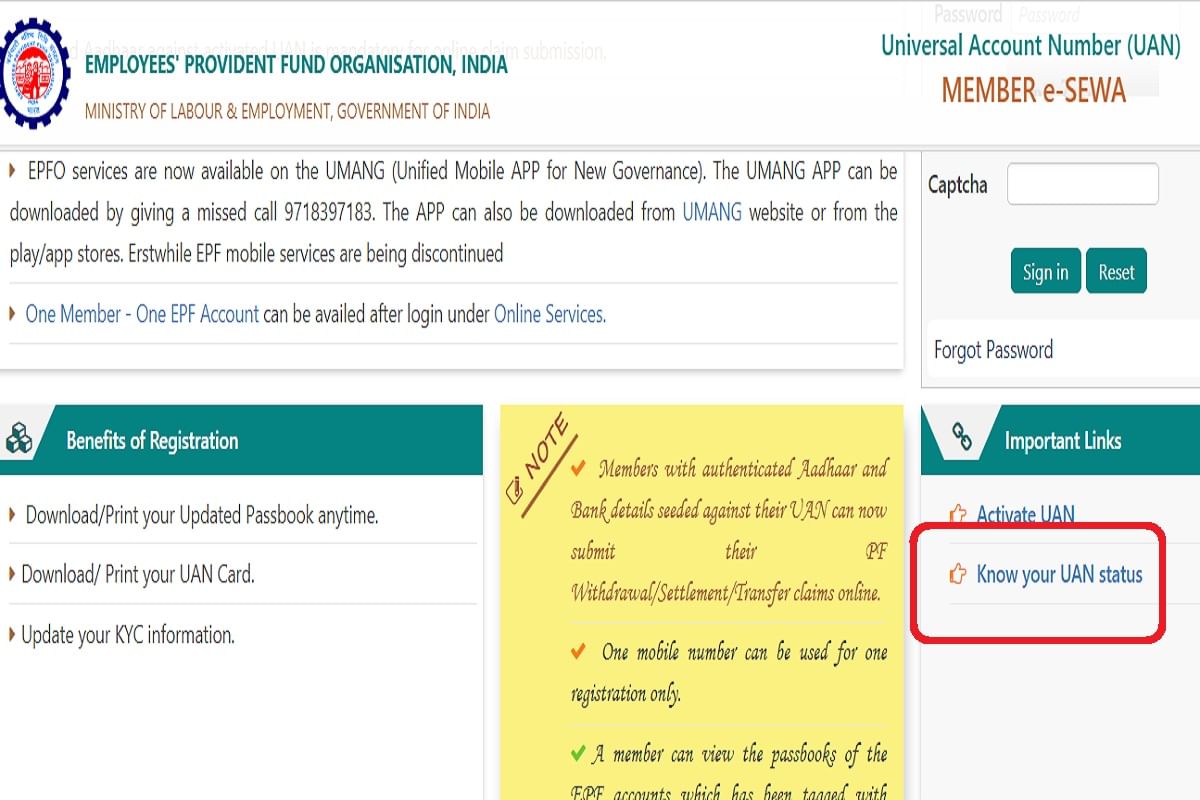This screenshot has height=800, width=1200.
Task: Expand the One Member One EPF Account arrow
Action: (x=14, y=313)
